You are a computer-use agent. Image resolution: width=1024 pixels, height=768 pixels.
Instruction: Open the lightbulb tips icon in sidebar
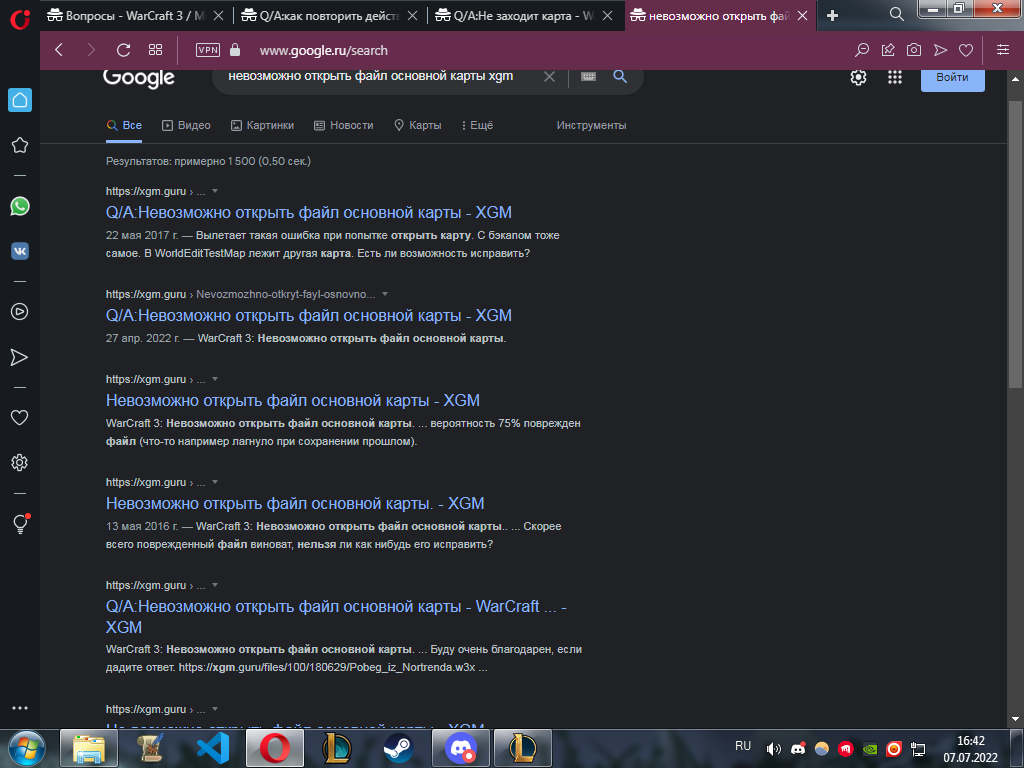click(x=21, y=524)
